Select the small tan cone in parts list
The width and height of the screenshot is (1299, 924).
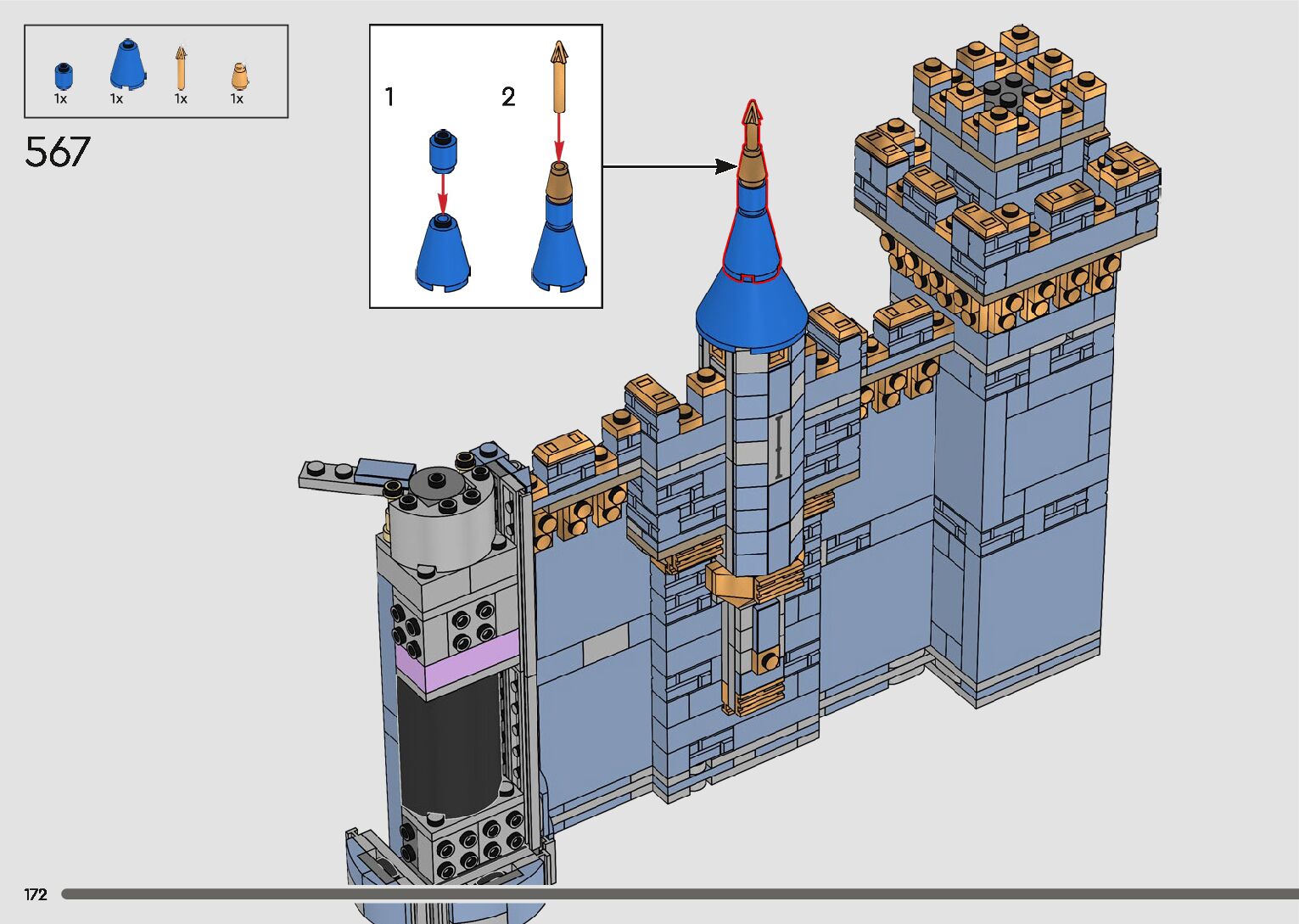239,77
